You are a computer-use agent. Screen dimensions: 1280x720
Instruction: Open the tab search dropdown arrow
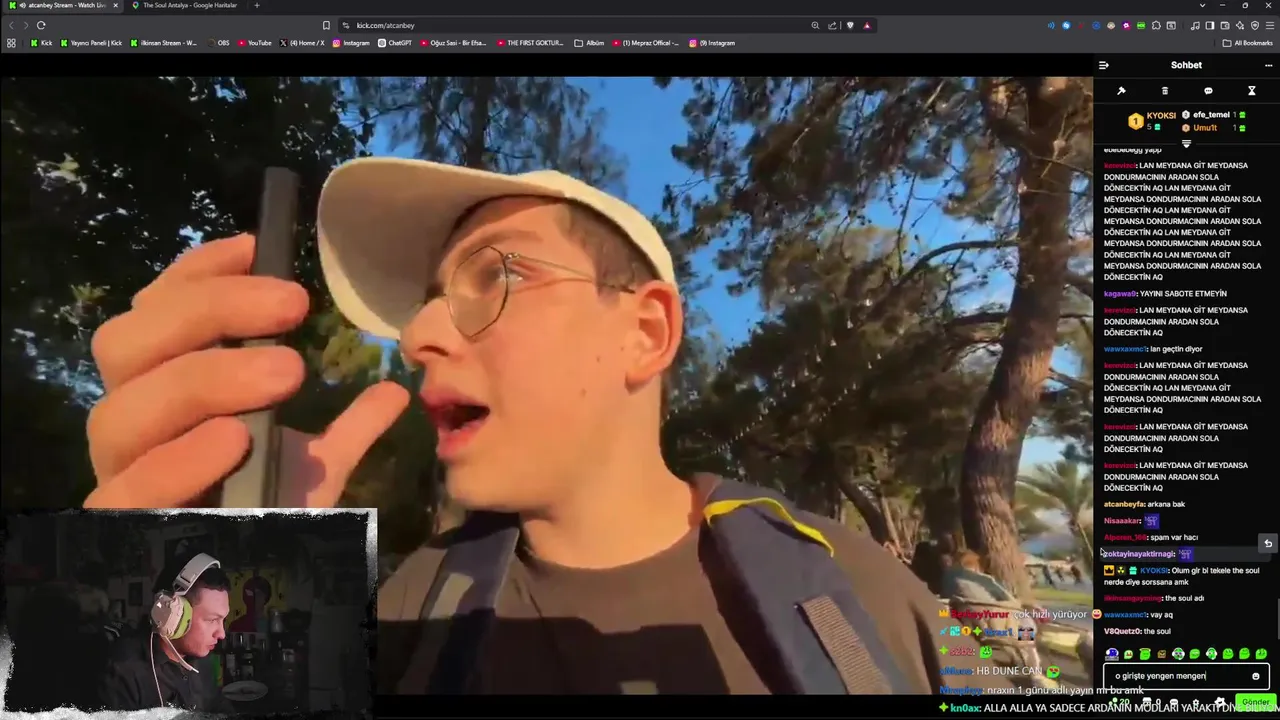coord(1202,5)
